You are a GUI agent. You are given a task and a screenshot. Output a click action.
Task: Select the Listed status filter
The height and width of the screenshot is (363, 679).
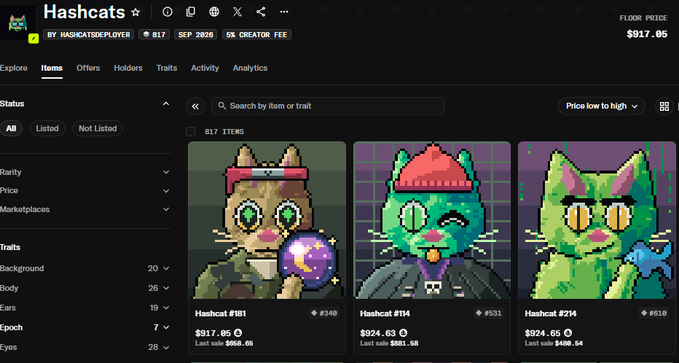[47, 128]
